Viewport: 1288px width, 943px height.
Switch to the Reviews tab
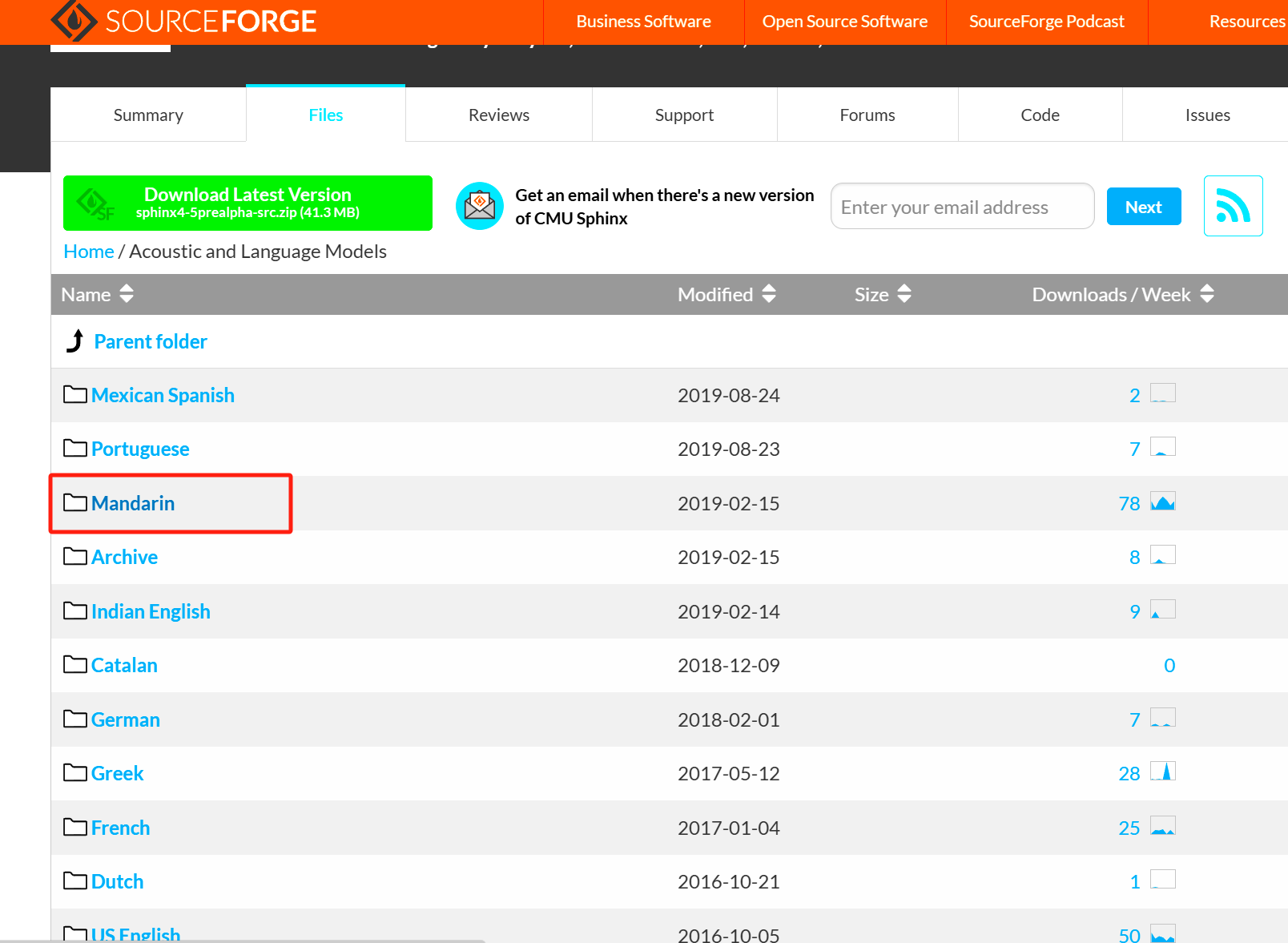[x=499, y=115]
